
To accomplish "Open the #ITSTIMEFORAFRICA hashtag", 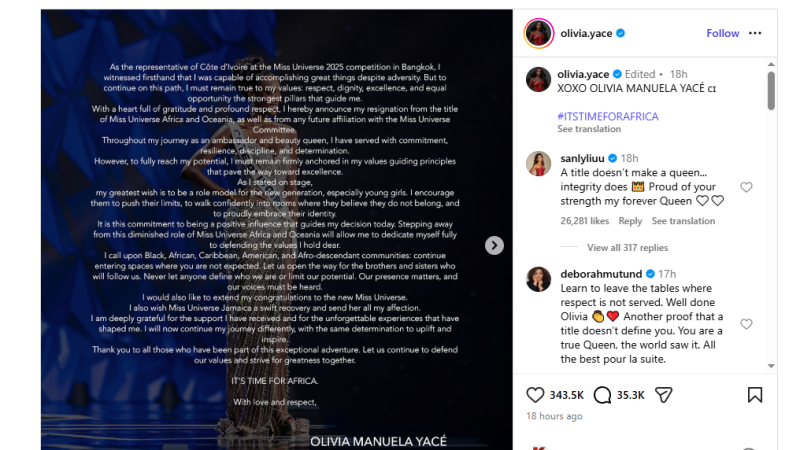I will coord(608,116).
